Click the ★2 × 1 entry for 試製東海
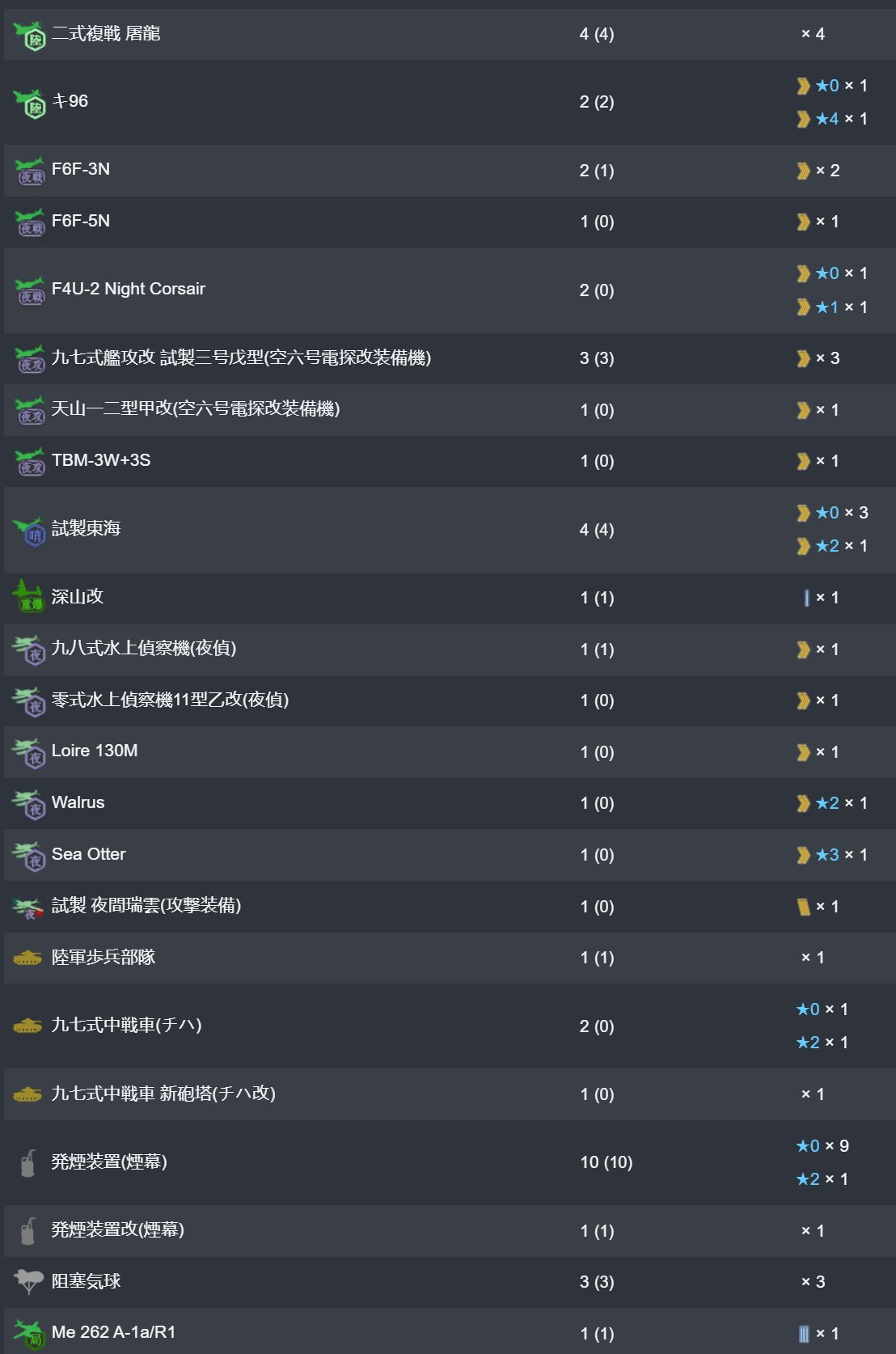Screen dimensions: 896x1354 click(x=831, y=546)
